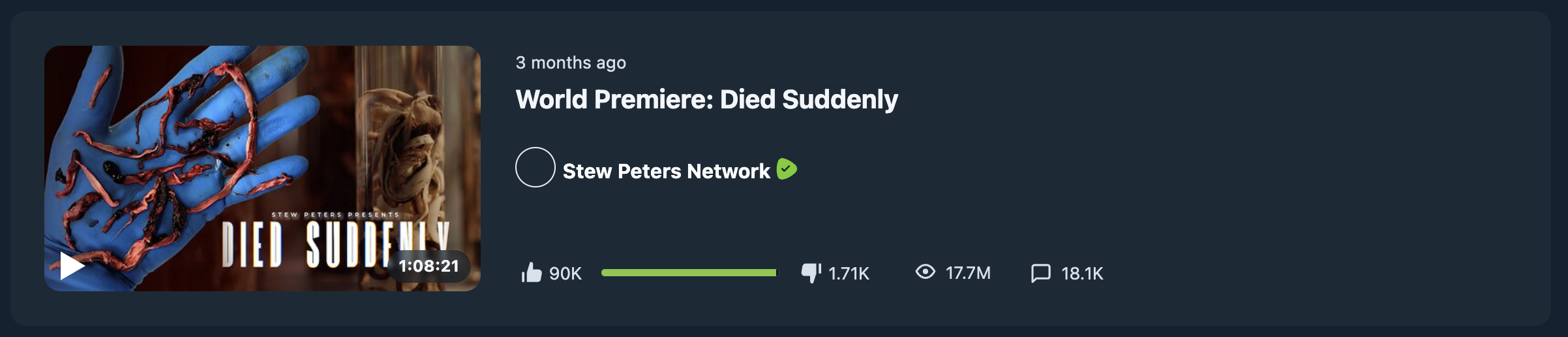Click the round channel avatar
The image size is (1568, 337).
[x=535, y=167]
